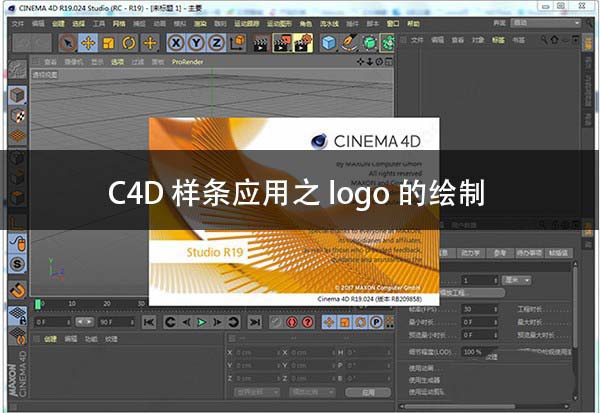Open ProRender viewport menu

tap(188, 62)
